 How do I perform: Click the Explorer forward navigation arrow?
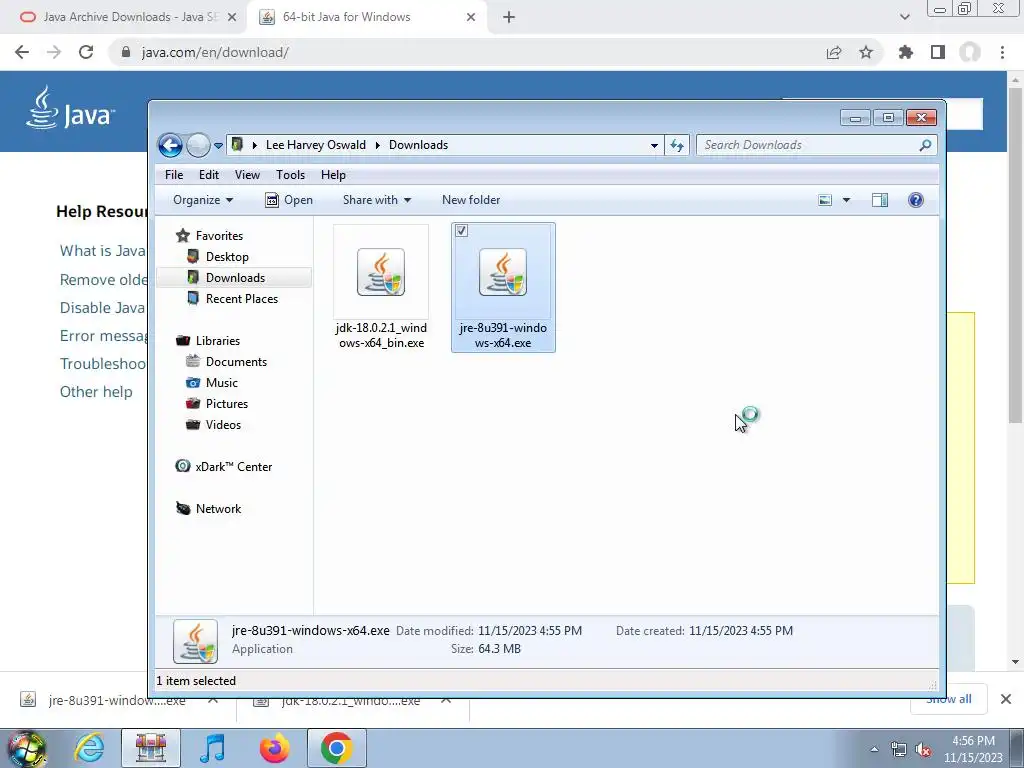coord(198,145)
